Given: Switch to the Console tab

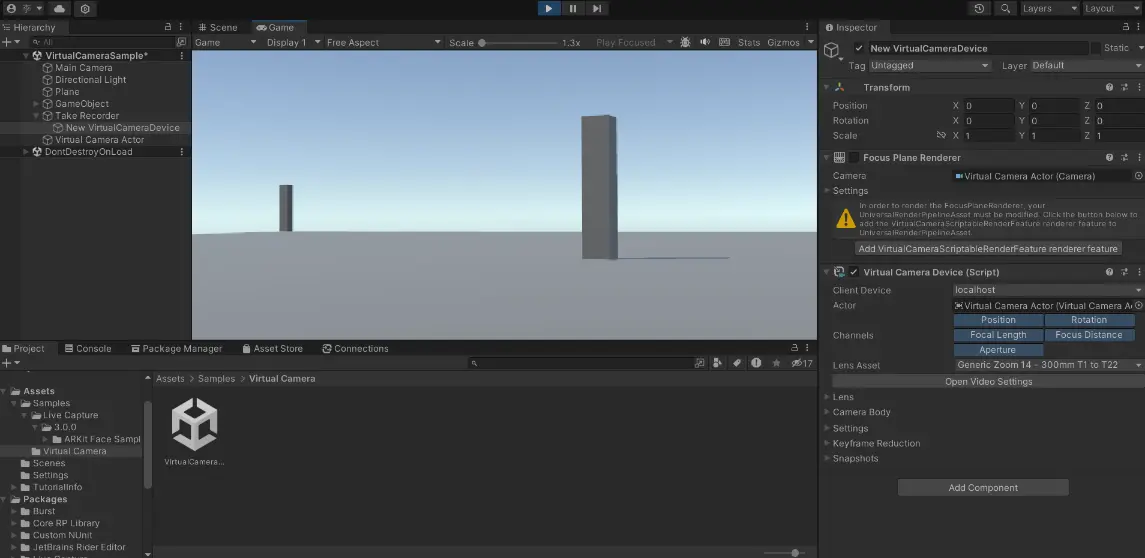Looking at the screenshot, I should pyautogui.click(x=88, y=348).
